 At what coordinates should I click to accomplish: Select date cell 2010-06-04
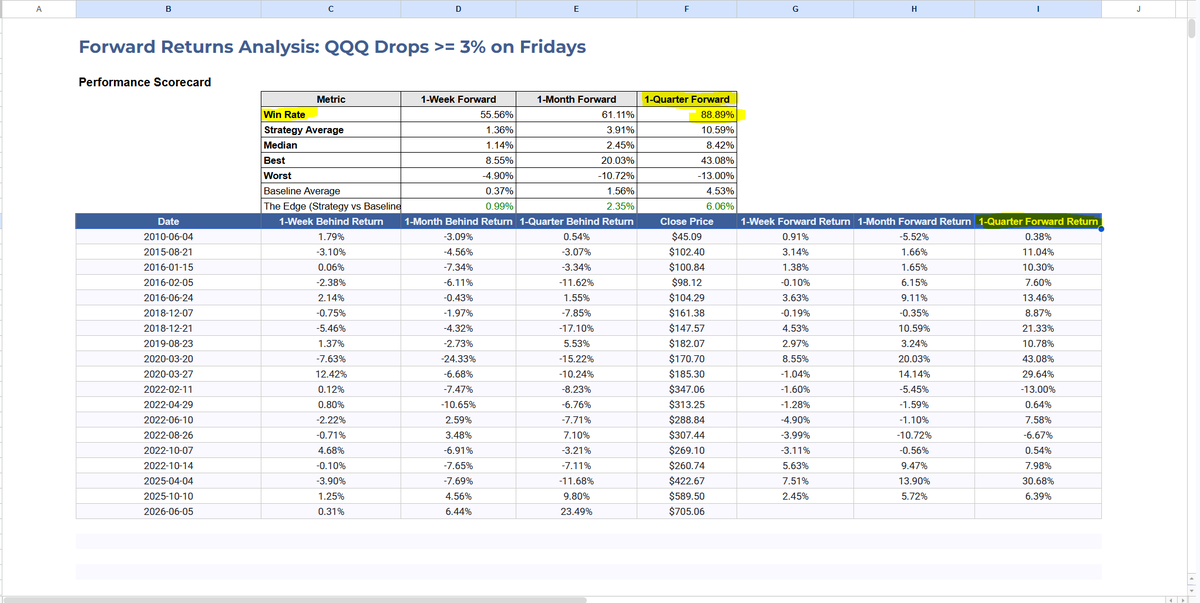pyautogui.click(x=168, y=237)
